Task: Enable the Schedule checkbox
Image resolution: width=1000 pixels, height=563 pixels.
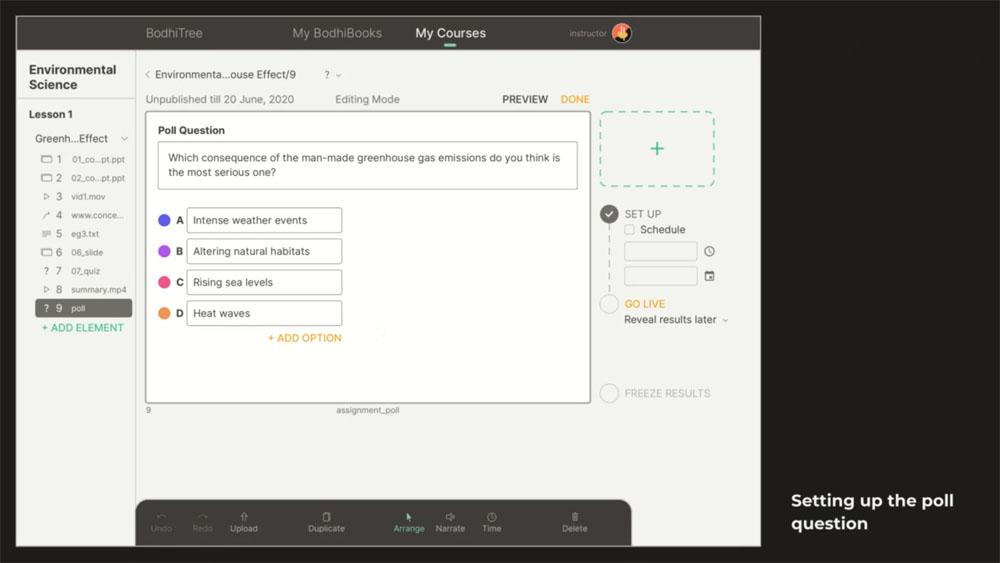Action: pos(630,230)
